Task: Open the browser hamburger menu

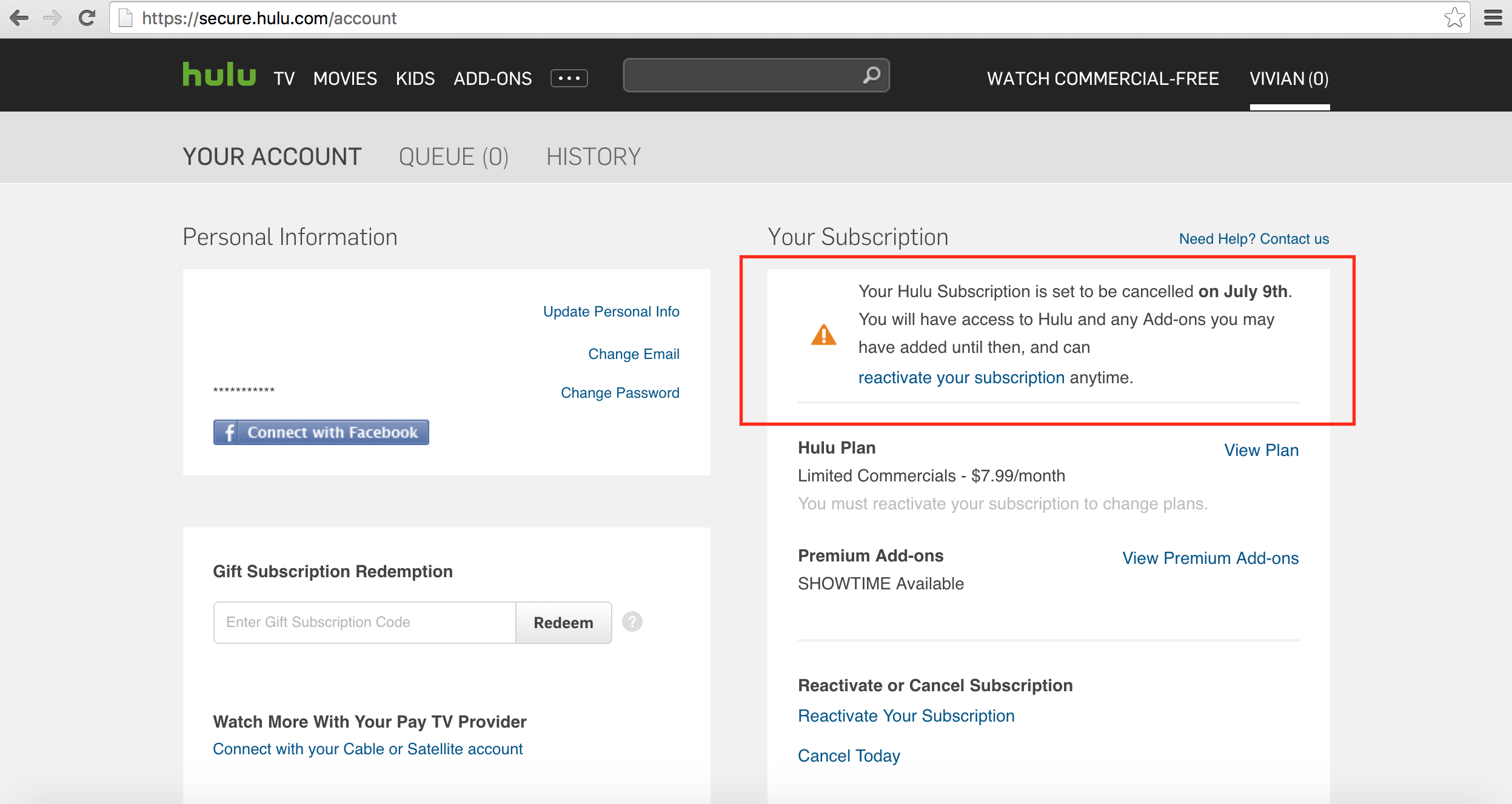Action: 1493,18
